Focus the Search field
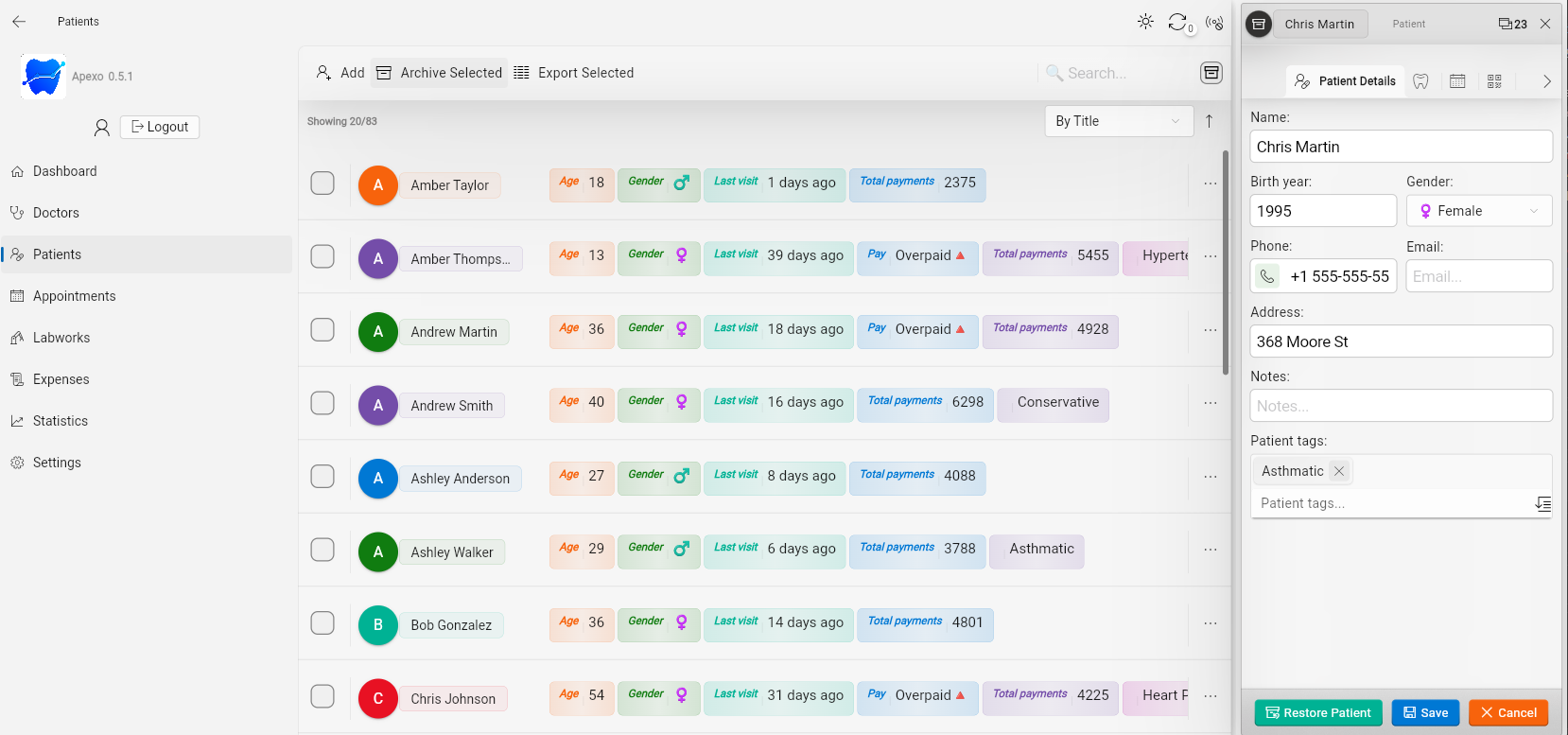Image resolution: width=1568 pixels, height=735 pixels. (1116, 73)
